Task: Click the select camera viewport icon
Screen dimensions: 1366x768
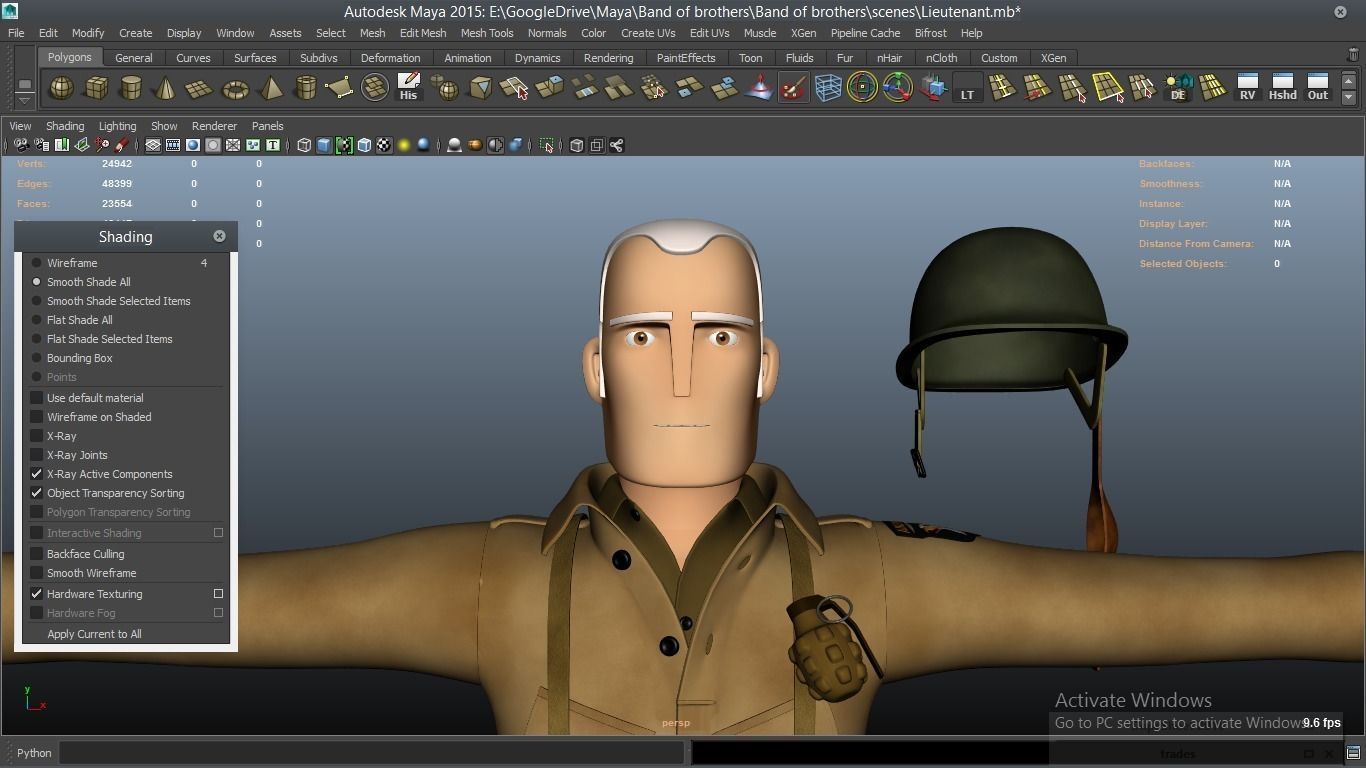Action: click(x=21, y=145)
